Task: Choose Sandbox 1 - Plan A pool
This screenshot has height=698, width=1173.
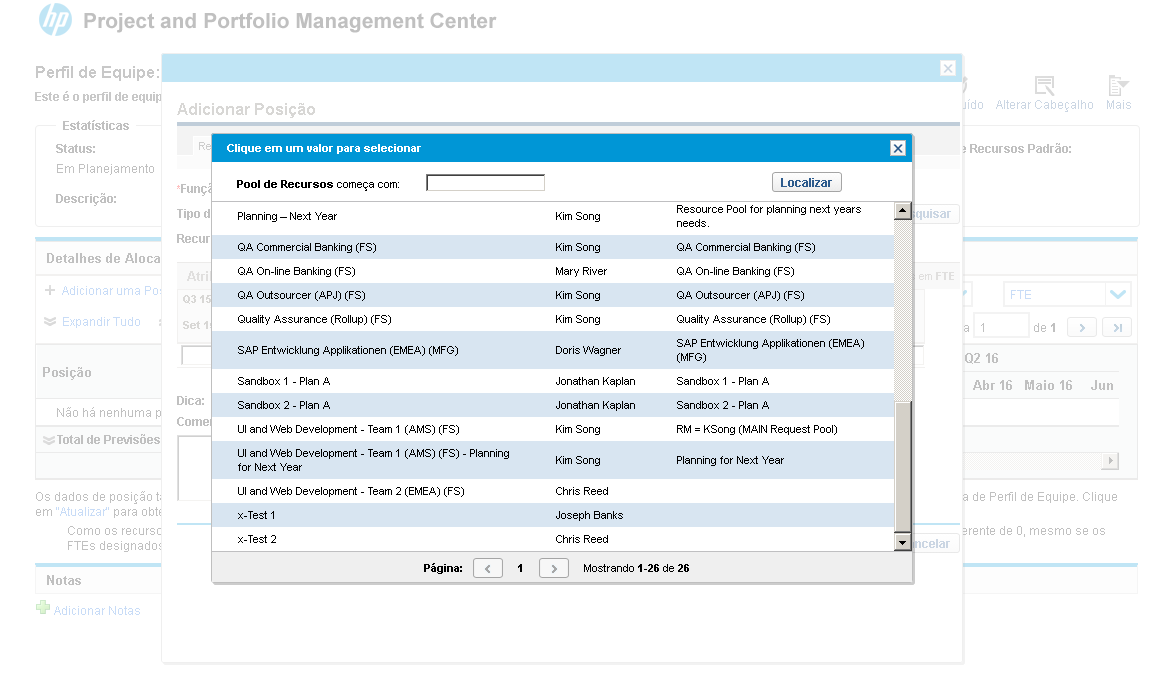Action: pyautogui.click(x=283, y=381)
